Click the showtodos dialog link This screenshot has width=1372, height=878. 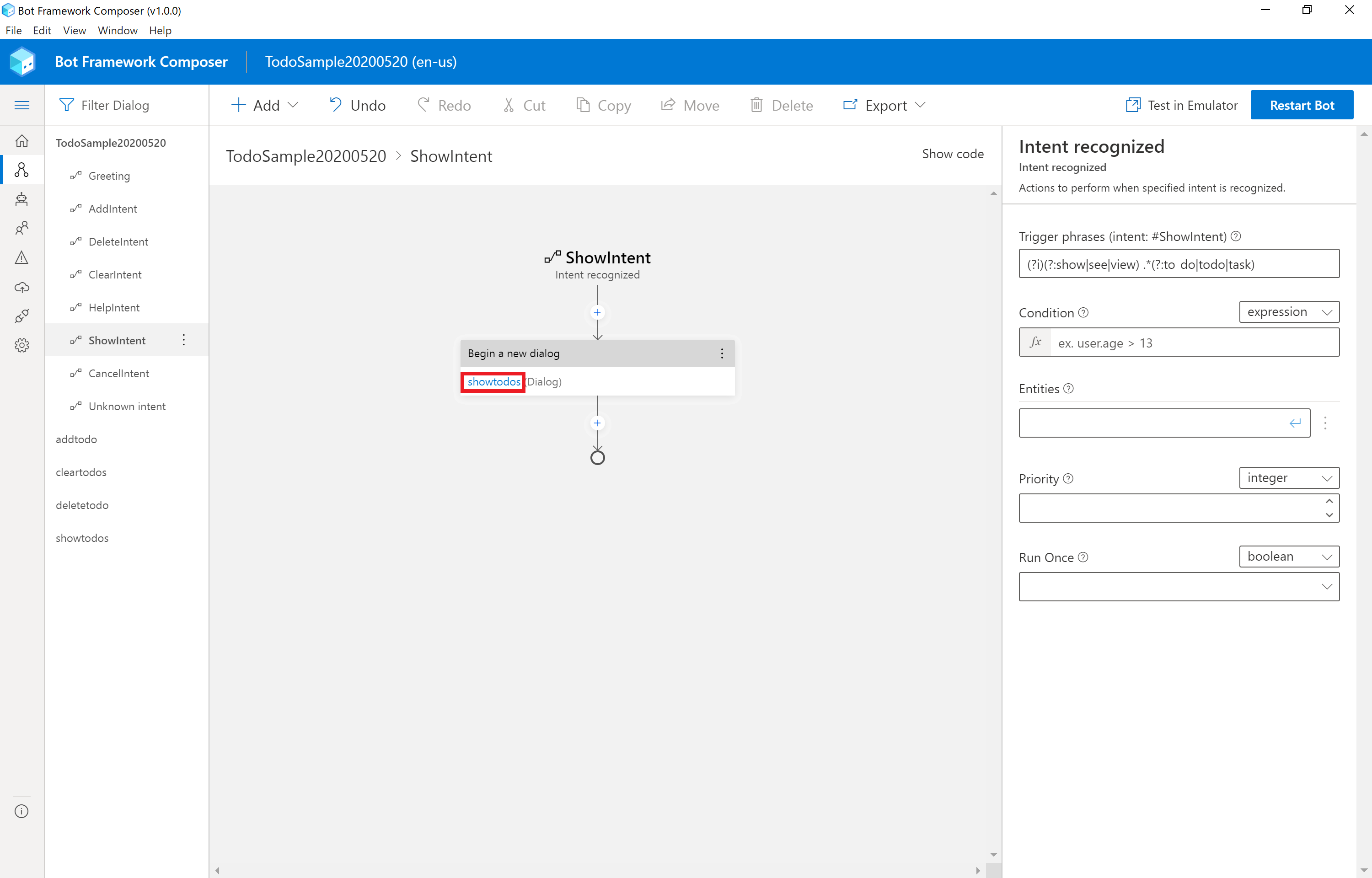pyautogui.click(x=493, y=381)
